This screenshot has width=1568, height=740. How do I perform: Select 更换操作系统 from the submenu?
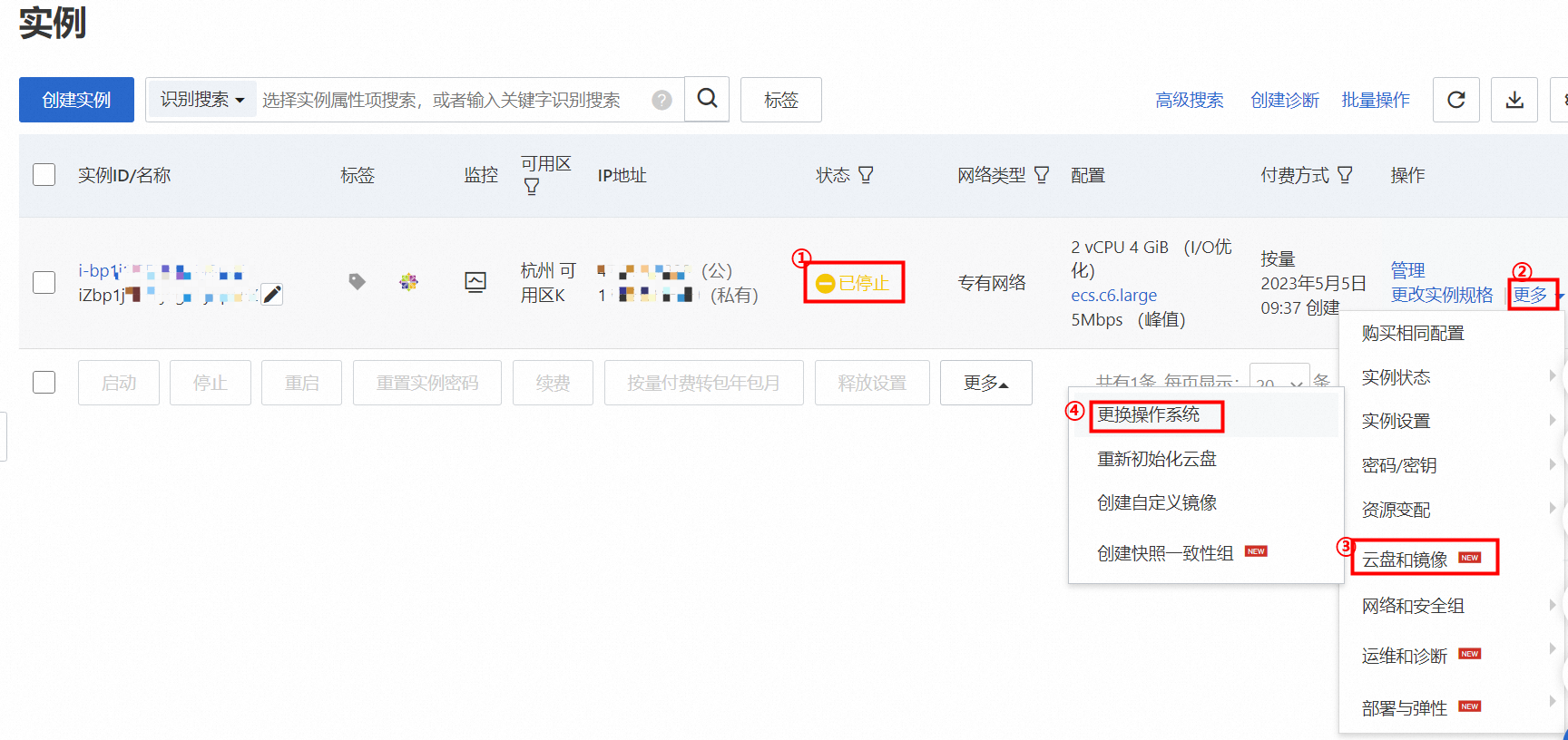coord(1148,415)
